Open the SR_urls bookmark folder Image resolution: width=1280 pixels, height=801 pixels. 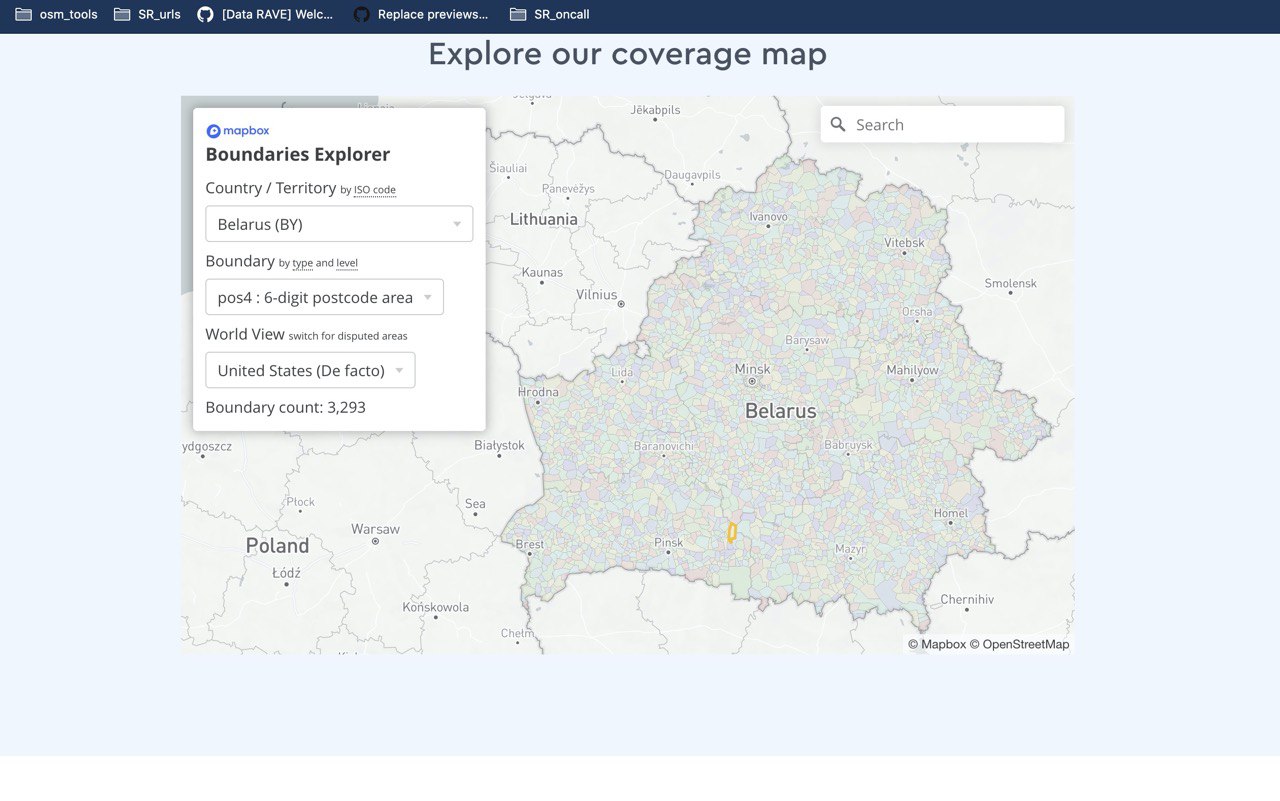147,14
